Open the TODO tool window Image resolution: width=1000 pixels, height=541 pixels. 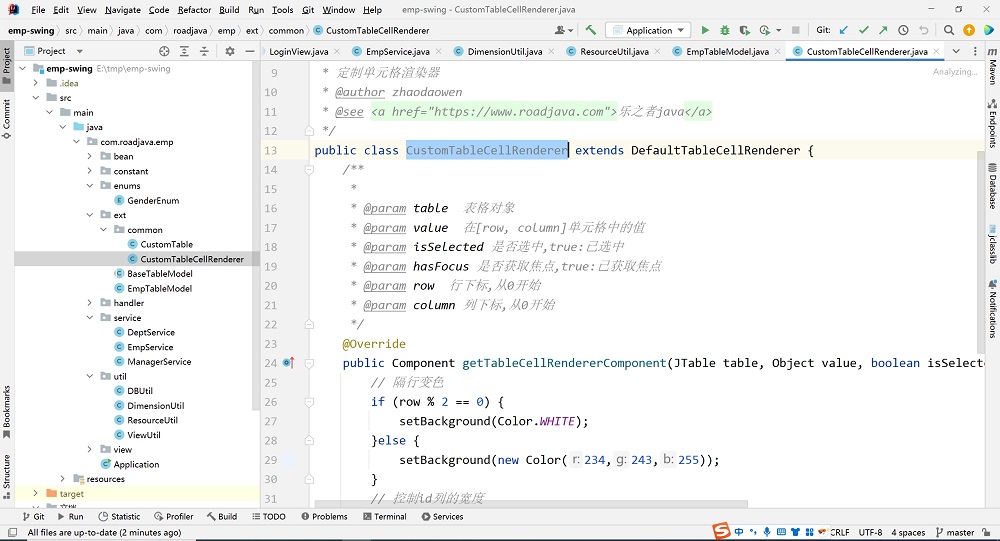point(268,517)
